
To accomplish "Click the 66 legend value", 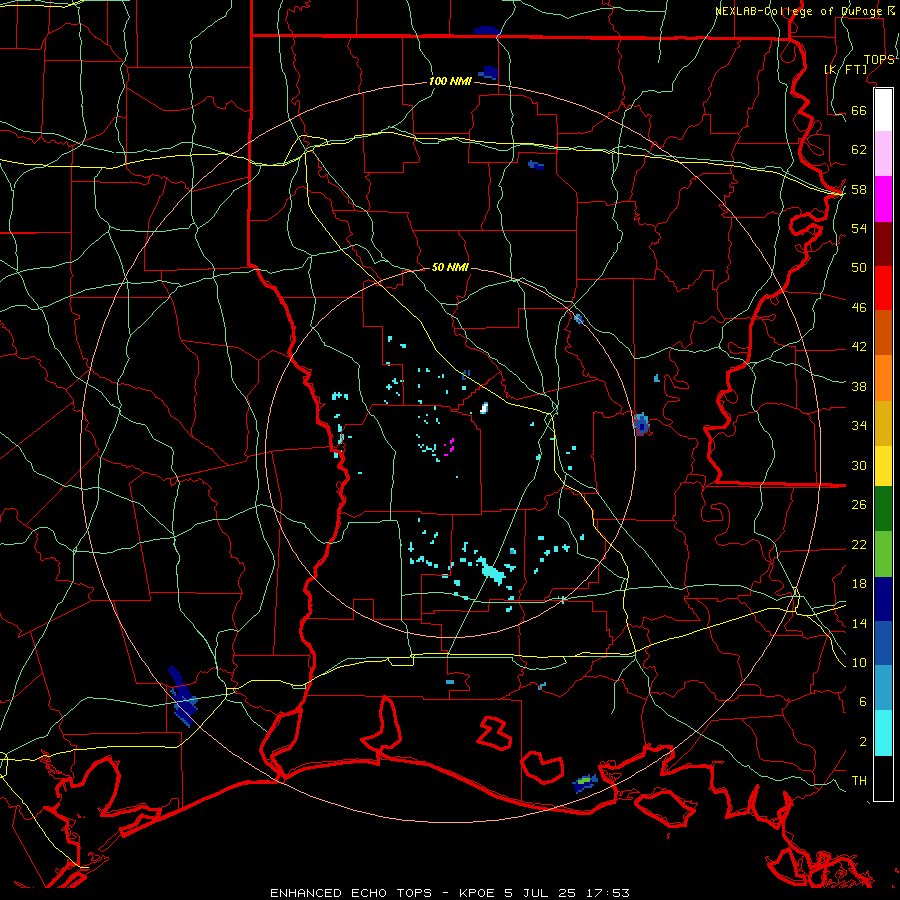I will 859,110.
